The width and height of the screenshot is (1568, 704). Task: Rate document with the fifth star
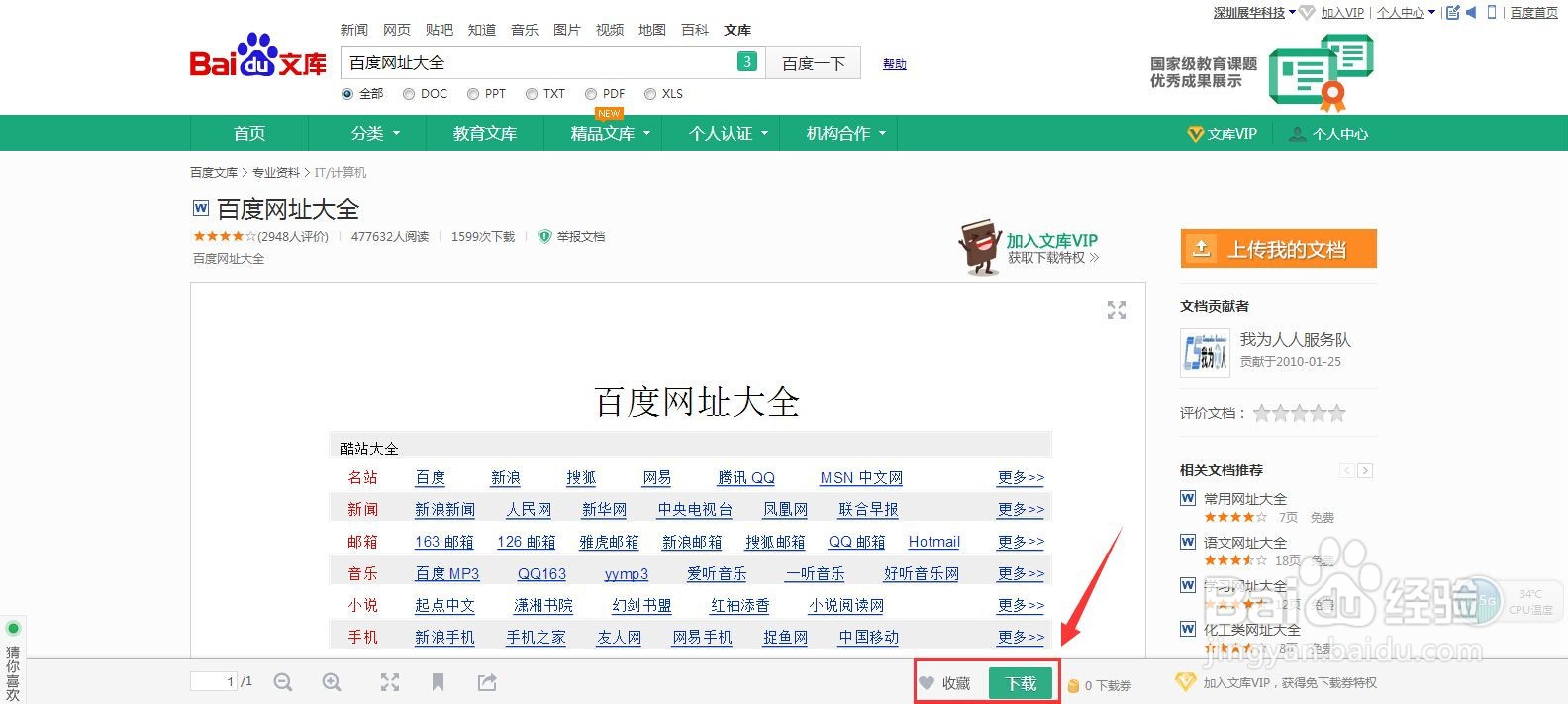pyautogui.click(x=1337, y=413)
